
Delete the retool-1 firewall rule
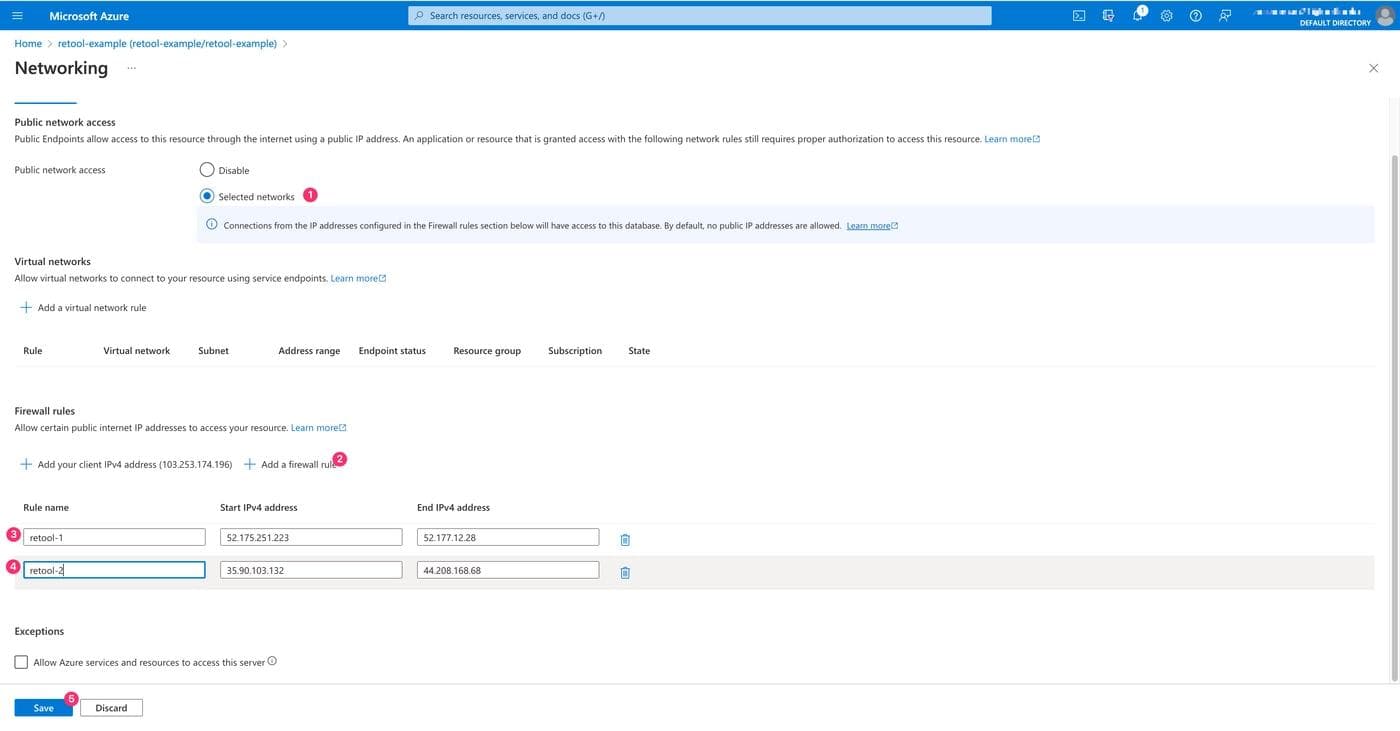point(625,540)
